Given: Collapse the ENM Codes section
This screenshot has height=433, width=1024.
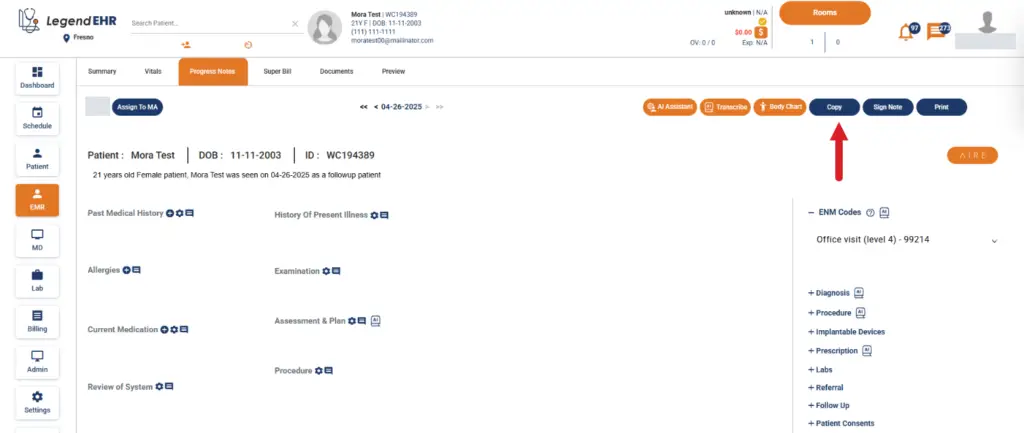Looking at the screenshot, I should coord(811,213).
